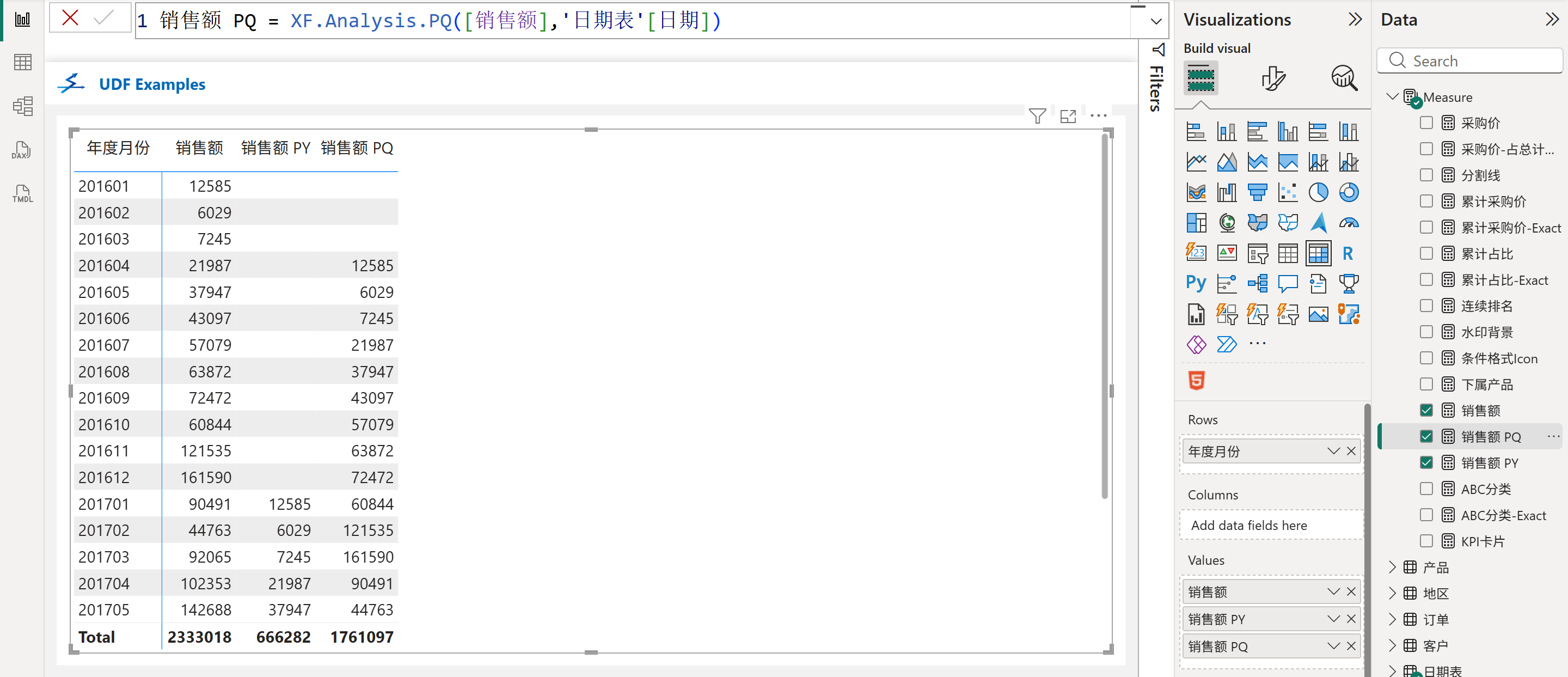Viewport: 1568px width, 677px height.
Task: Switch to the Model view icon
Action: 22,107
